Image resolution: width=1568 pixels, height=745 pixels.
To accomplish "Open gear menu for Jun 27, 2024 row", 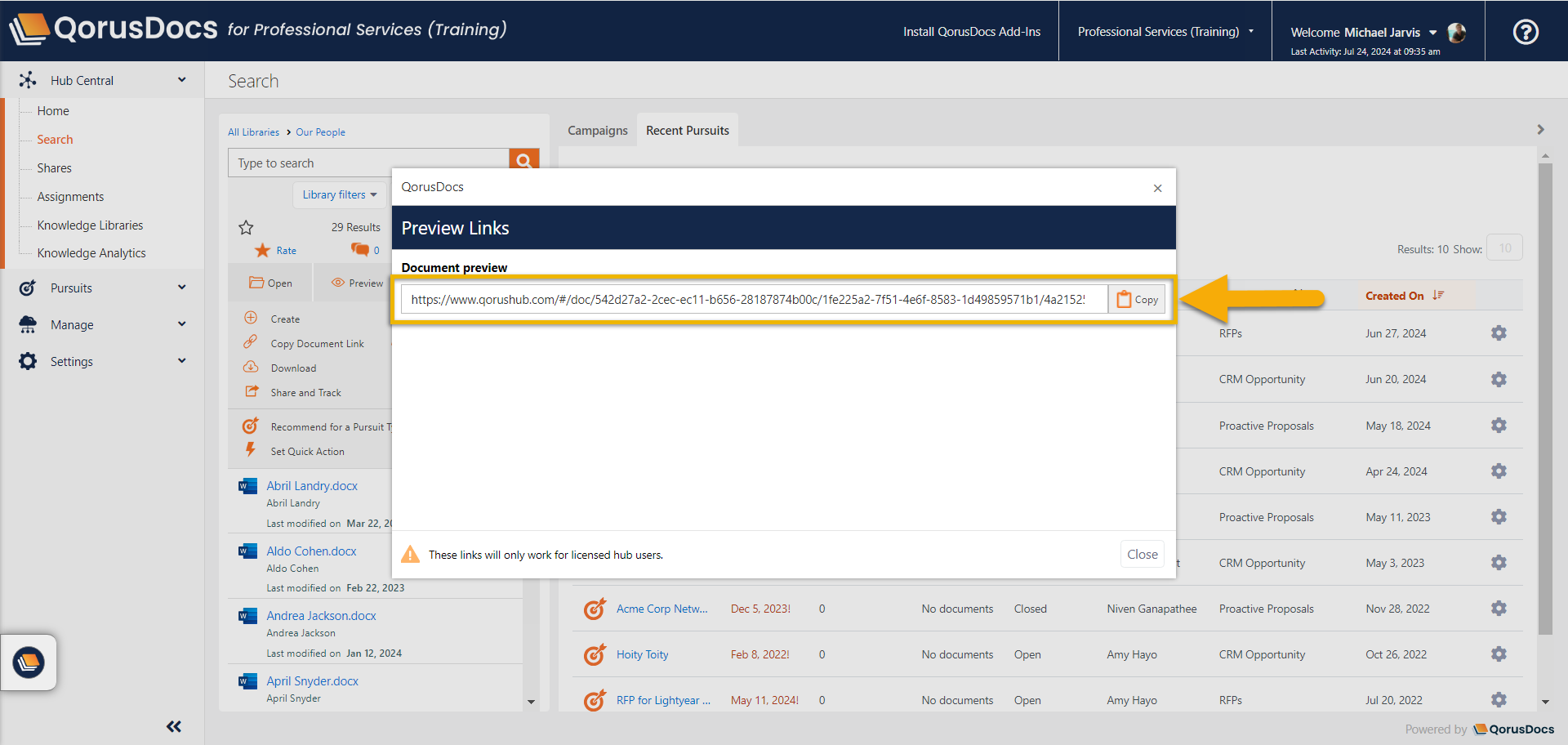I will [x=1499, y=333].
